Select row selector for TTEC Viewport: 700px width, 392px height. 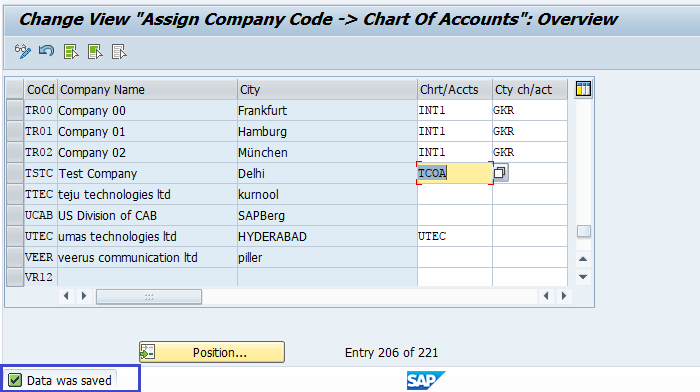pyautogui.click(x=15, y=194)
